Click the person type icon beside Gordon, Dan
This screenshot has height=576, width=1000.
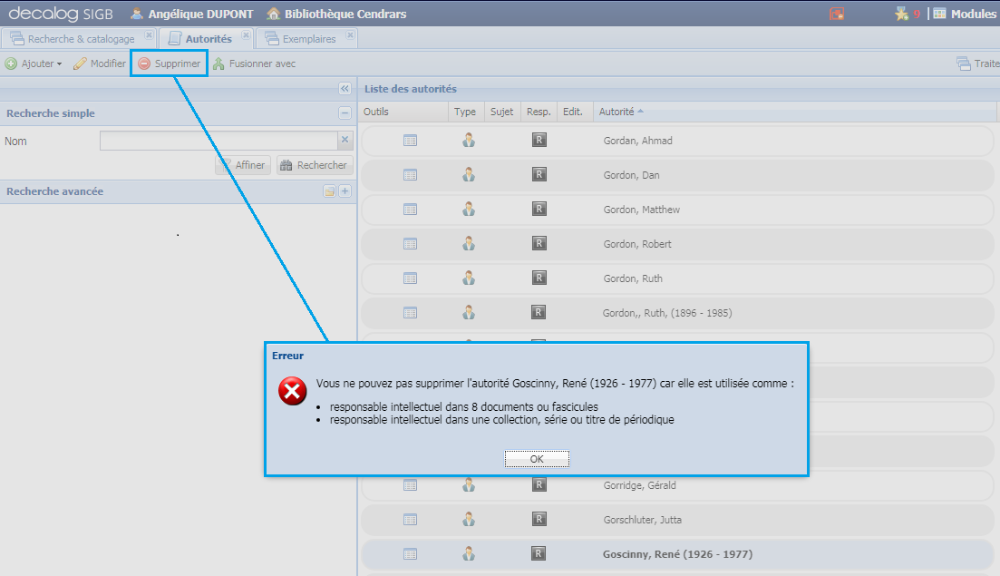(x=469, y=174)
